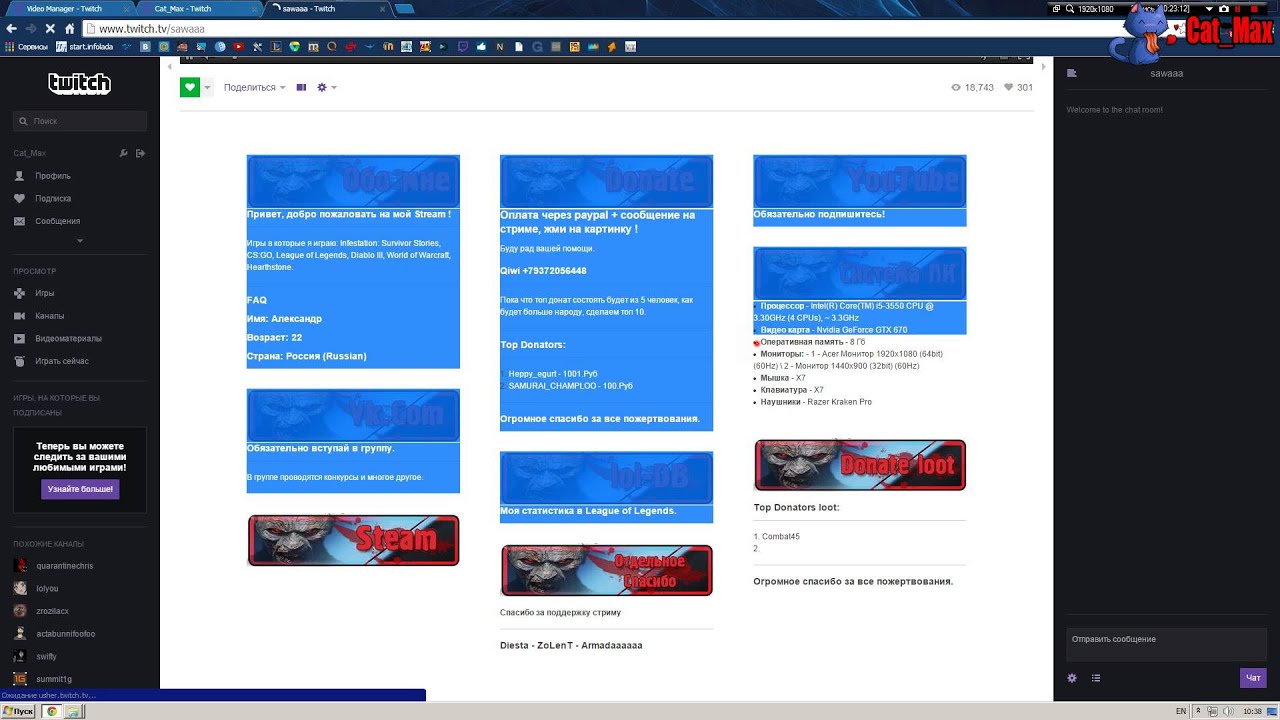The height and width of the screenshot is (720, 1280).
Task: Click the "Узнайте больше!" button
Action: pos(80,489)
